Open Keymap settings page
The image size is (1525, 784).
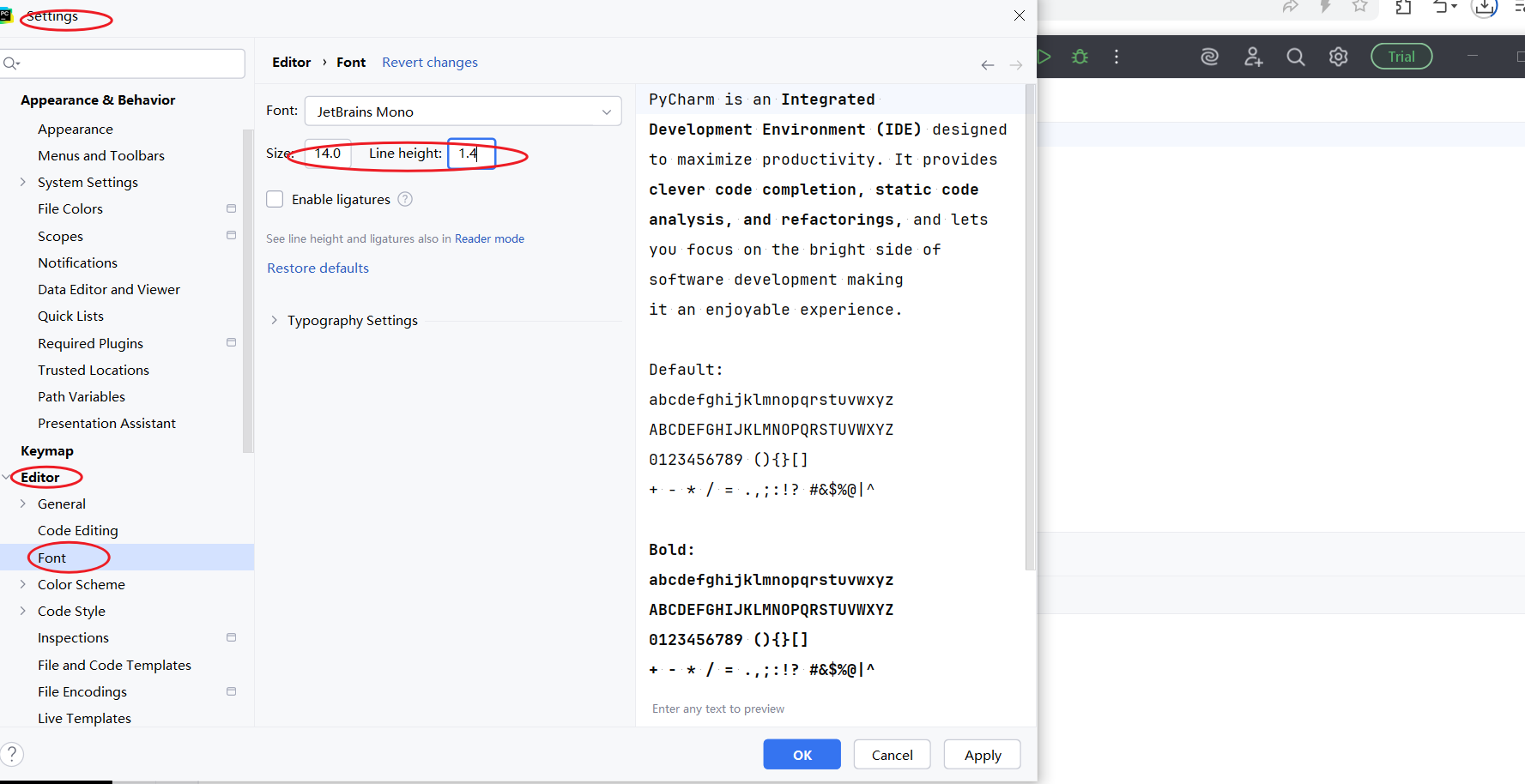pos(47,450)
